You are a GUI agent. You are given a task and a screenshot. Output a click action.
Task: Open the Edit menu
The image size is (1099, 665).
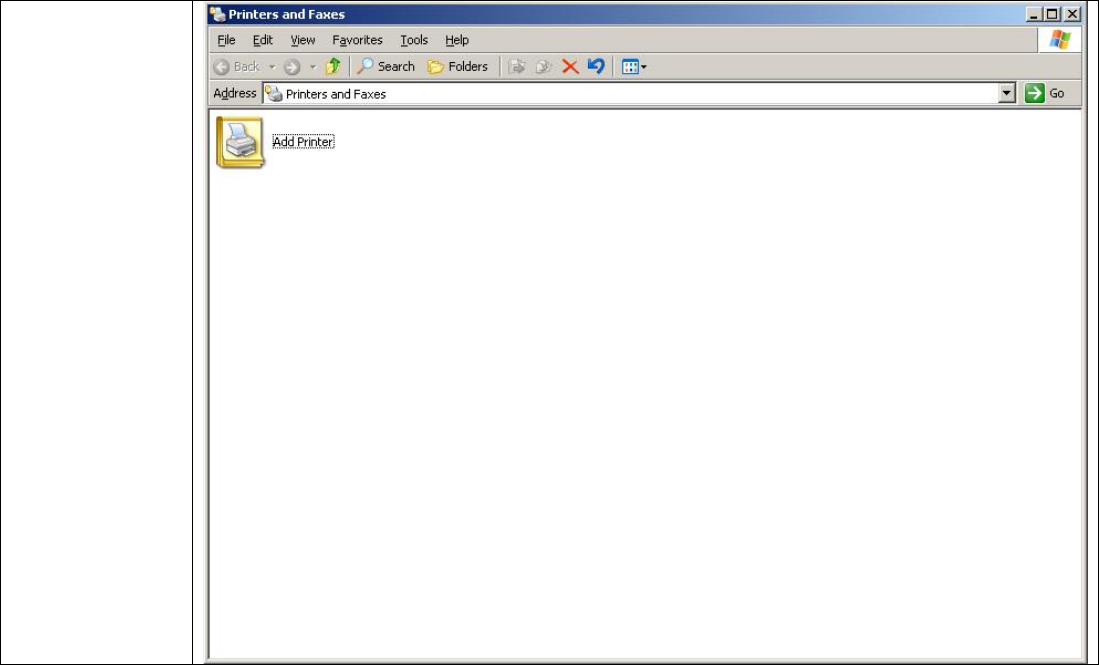263,40
